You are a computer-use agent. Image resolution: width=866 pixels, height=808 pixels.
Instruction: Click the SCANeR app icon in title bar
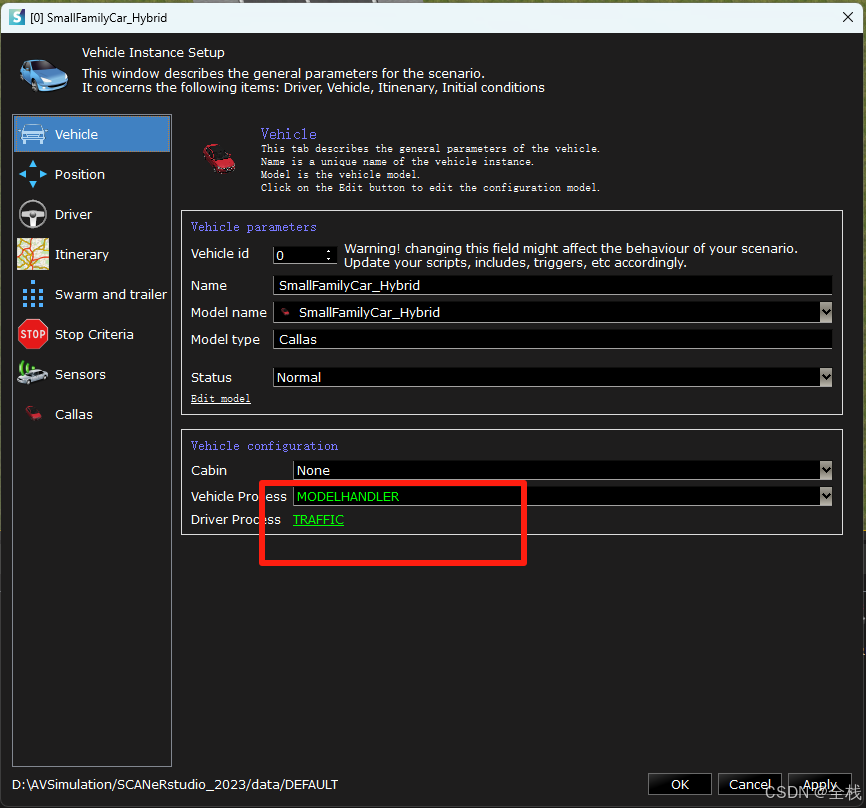(x=17, y=17)
